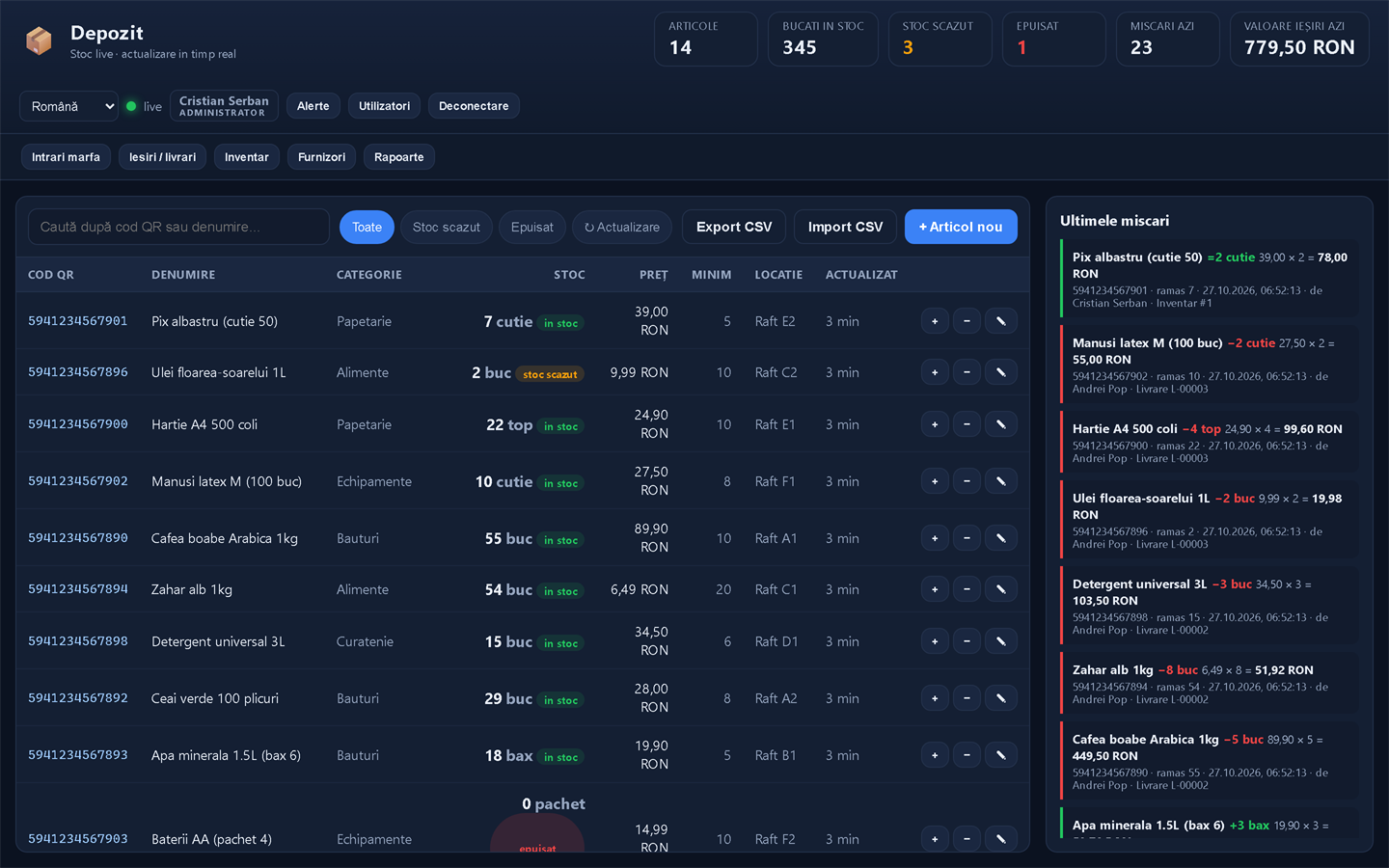Open Iesiri / livrari section
This screenshot has width=1389, height=868.
click(162, 157)
